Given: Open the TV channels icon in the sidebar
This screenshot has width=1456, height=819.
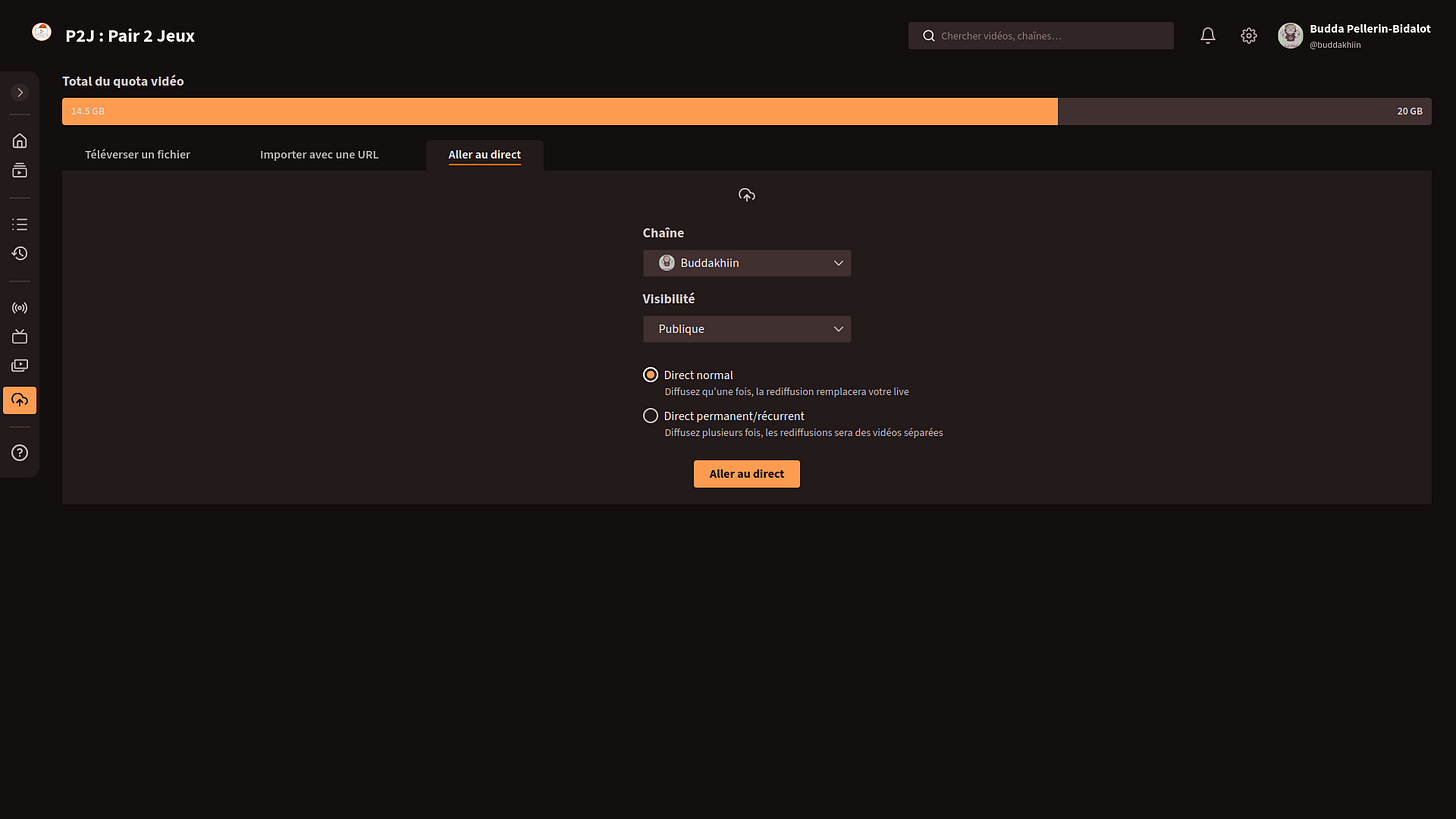Looking at the screenshot, I should [x=20, y=337].
